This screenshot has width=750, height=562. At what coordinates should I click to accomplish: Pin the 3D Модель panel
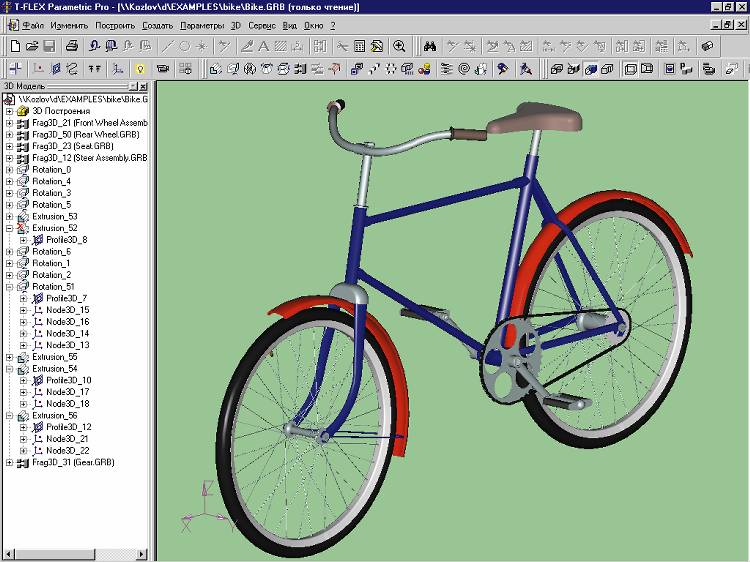tap(133, 87)
